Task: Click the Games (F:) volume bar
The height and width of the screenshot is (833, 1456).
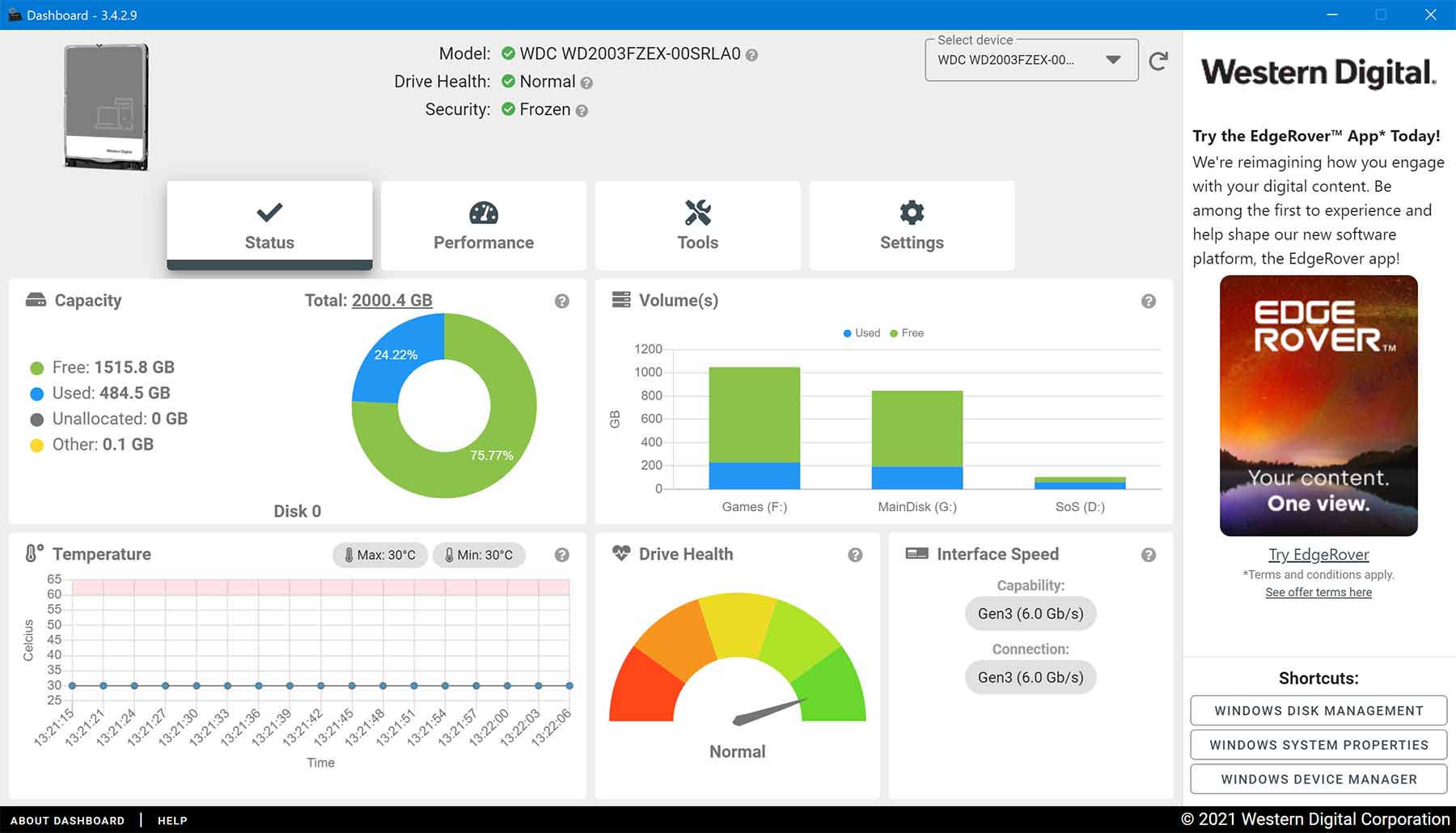Action: coord(755,428)
